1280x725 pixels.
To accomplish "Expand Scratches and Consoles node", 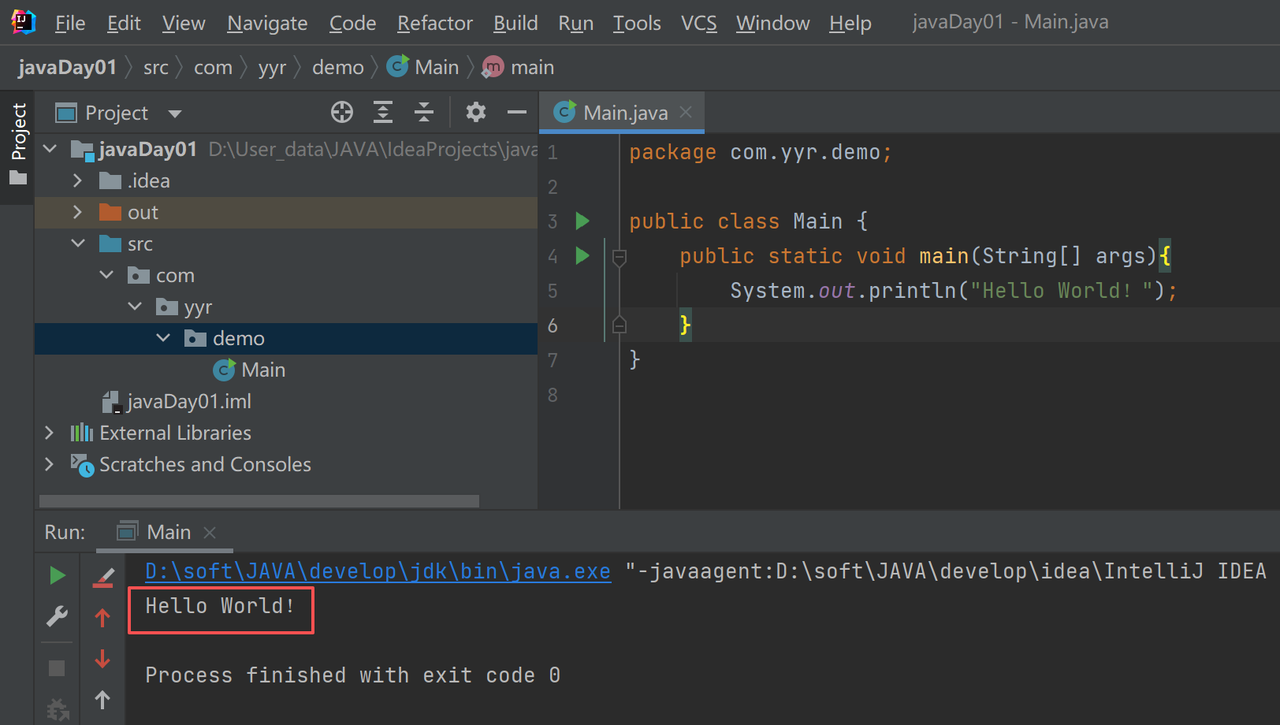I will point(49,464).
